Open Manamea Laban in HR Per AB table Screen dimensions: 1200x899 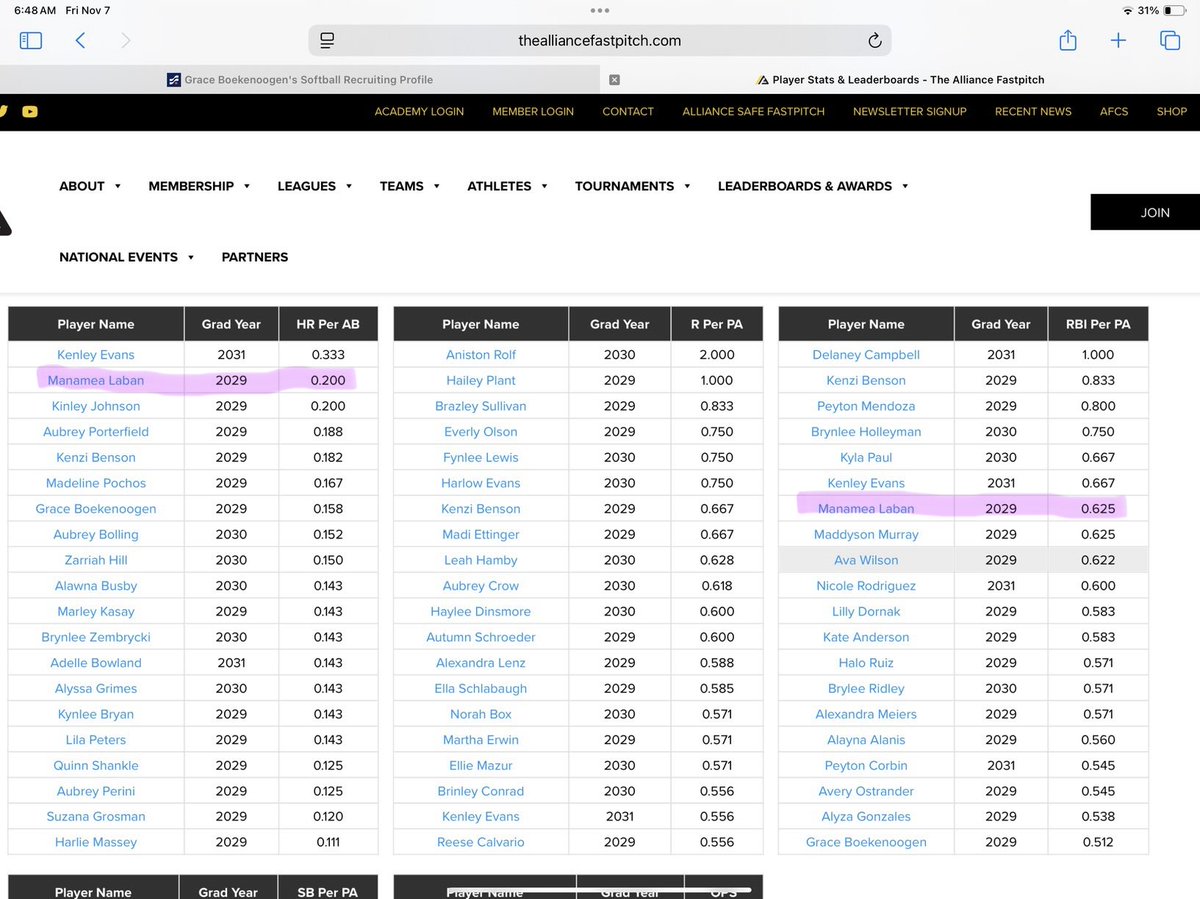[x=96, y=380]
